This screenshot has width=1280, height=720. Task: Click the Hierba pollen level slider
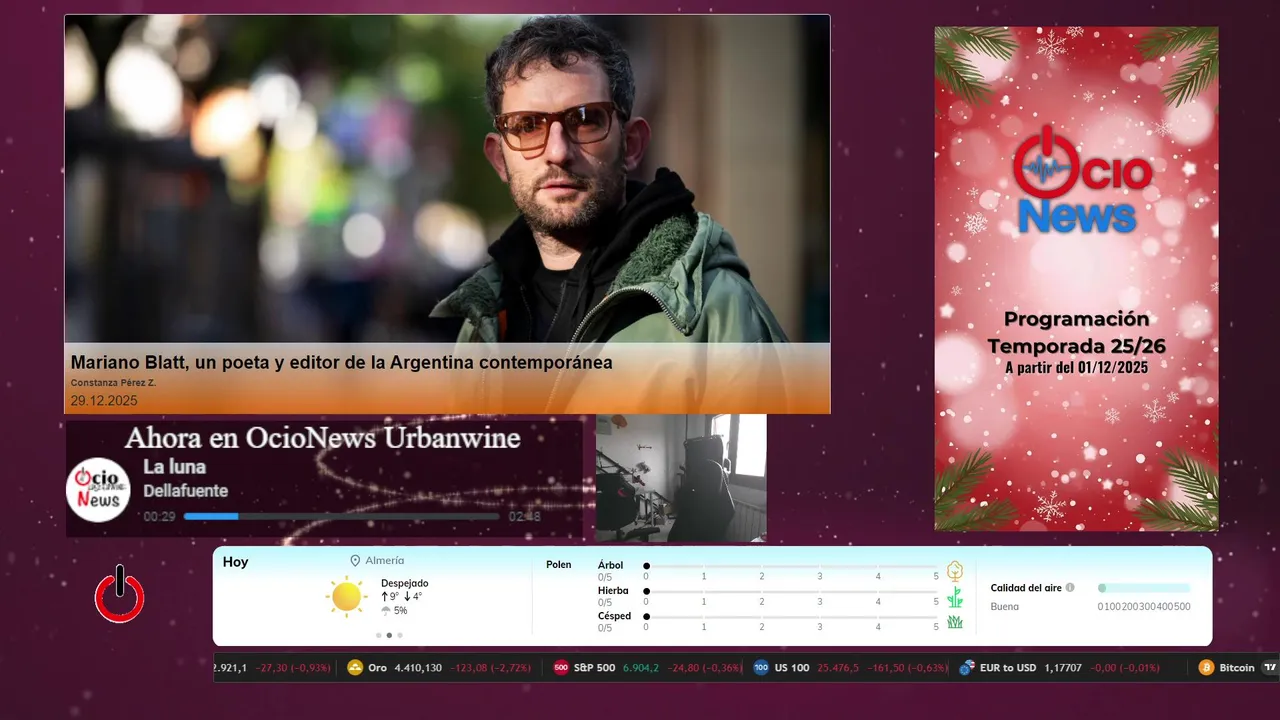point(791,591)
